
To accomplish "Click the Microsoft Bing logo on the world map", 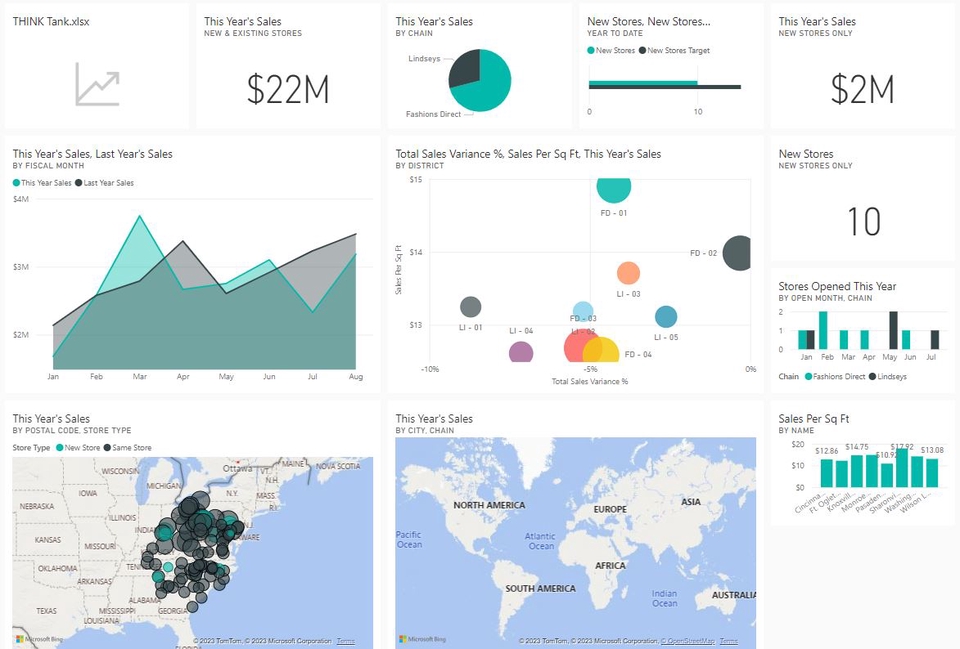I will [408, 640].
